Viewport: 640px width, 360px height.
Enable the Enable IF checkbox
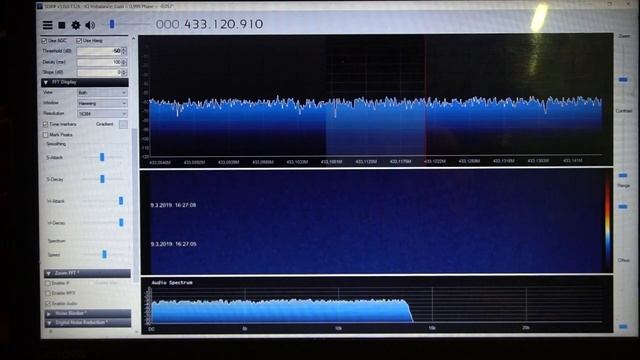[47, 283]
